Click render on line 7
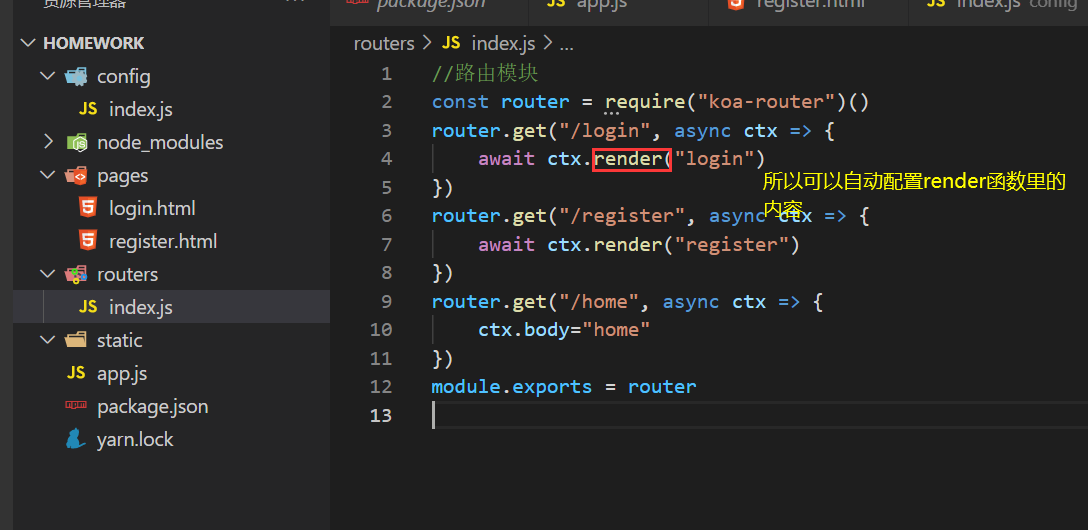The height and width of the screenshot is (530, 1088). coord(627,244)
